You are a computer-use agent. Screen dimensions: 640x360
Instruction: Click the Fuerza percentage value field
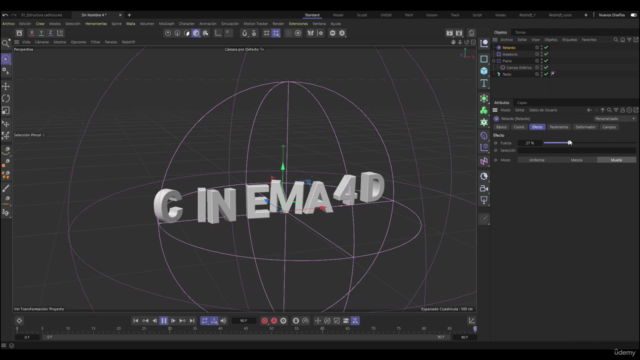point(530,143)
